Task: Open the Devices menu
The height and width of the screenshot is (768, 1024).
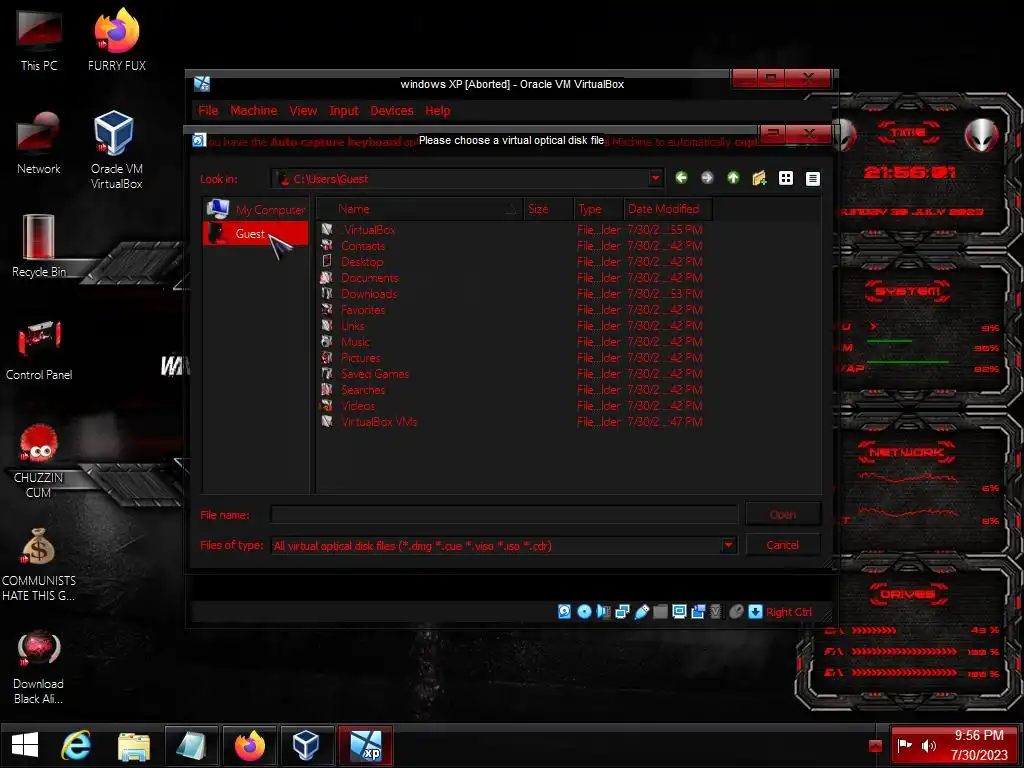Action: click(x=392, y=111)
